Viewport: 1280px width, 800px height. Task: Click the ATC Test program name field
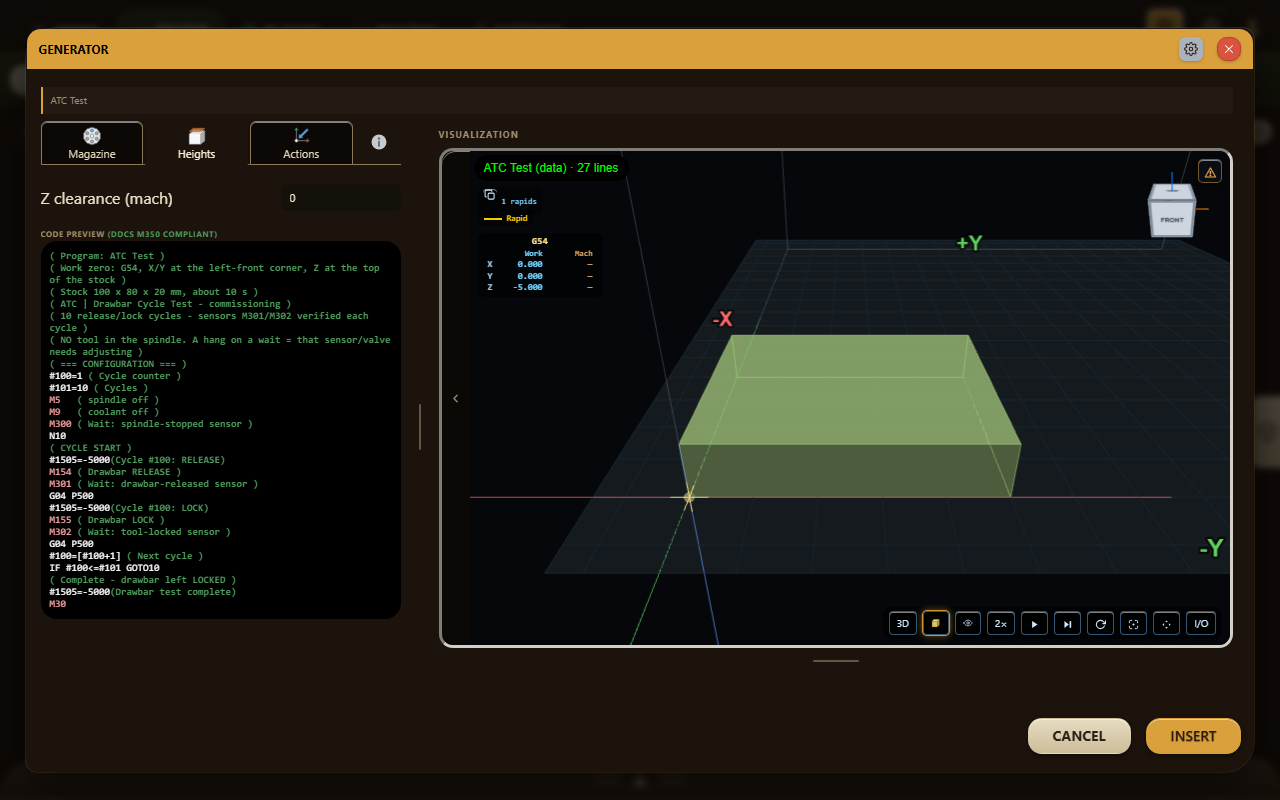click(x=637, y=100)
